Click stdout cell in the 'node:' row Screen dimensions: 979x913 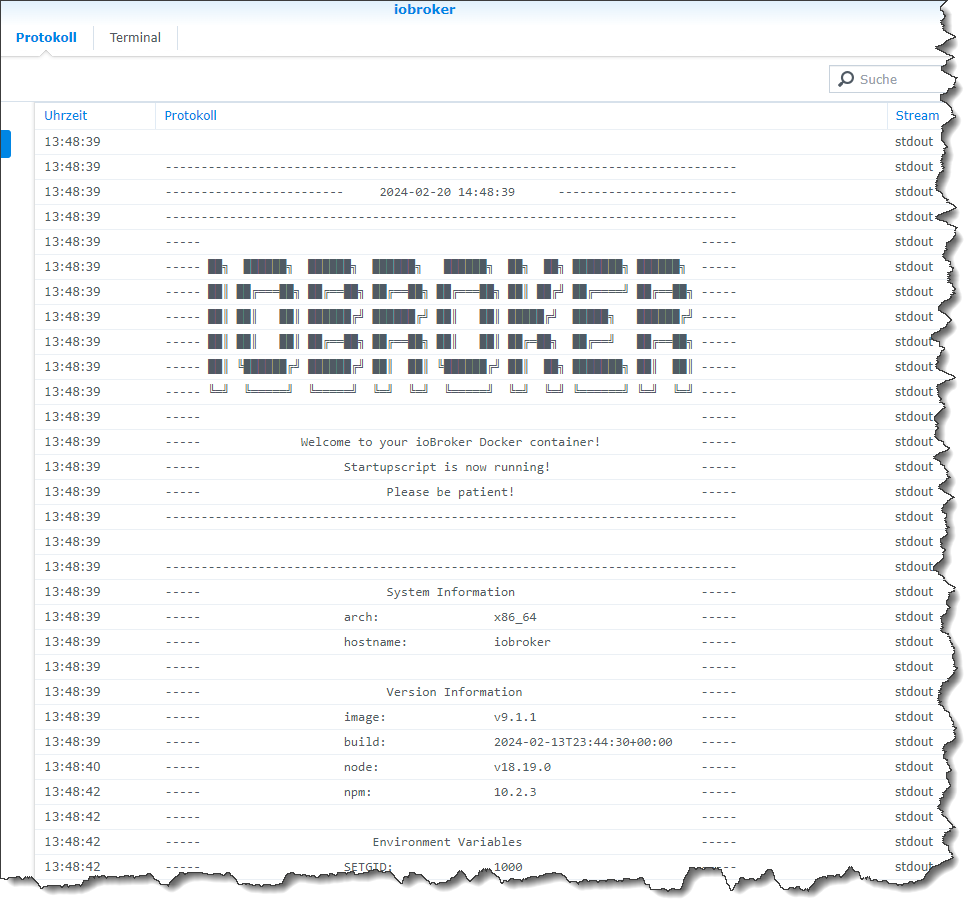pyautogui.click(x=914, y=767)
